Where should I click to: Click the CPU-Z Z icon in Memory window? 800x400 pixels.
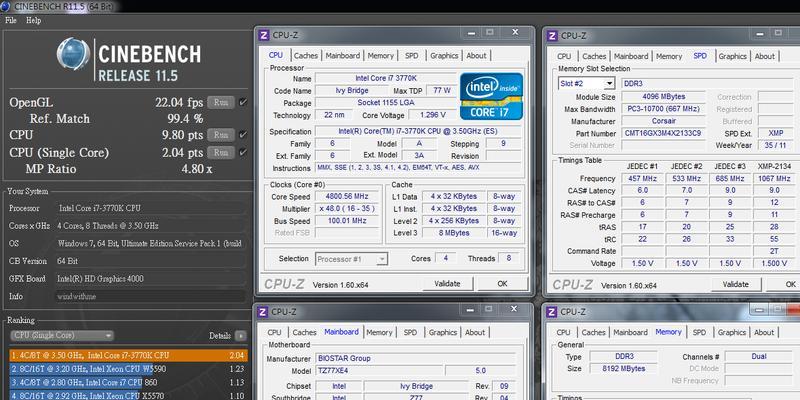tap(552, 311)
